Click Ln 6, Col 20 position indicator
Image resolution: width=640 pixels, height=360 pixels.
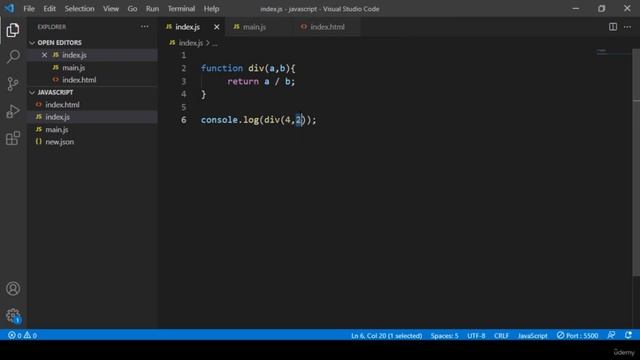[386, 336]
